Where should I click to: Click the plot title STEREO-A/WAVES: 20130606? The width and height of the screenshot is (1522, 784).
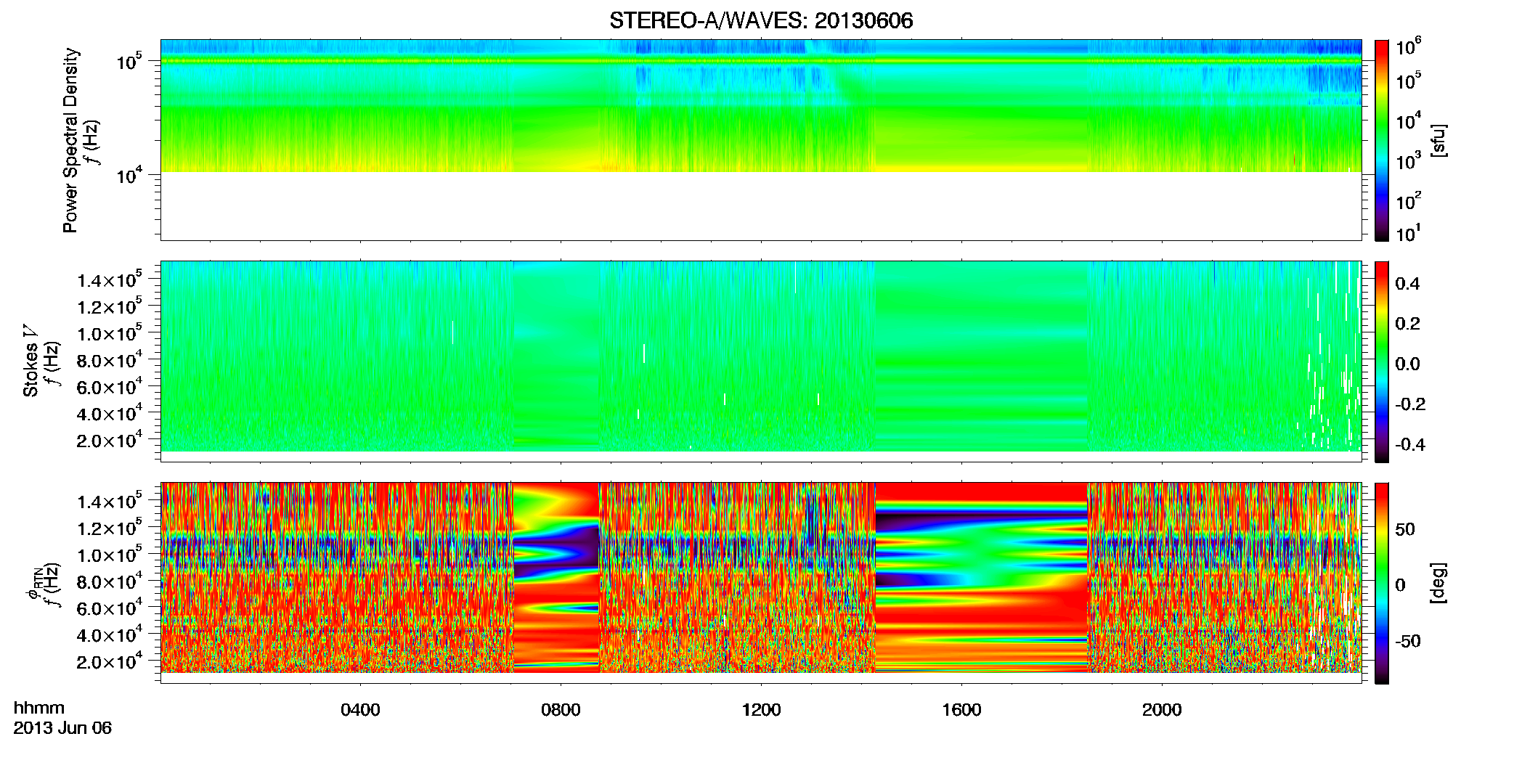click(761, 21)
